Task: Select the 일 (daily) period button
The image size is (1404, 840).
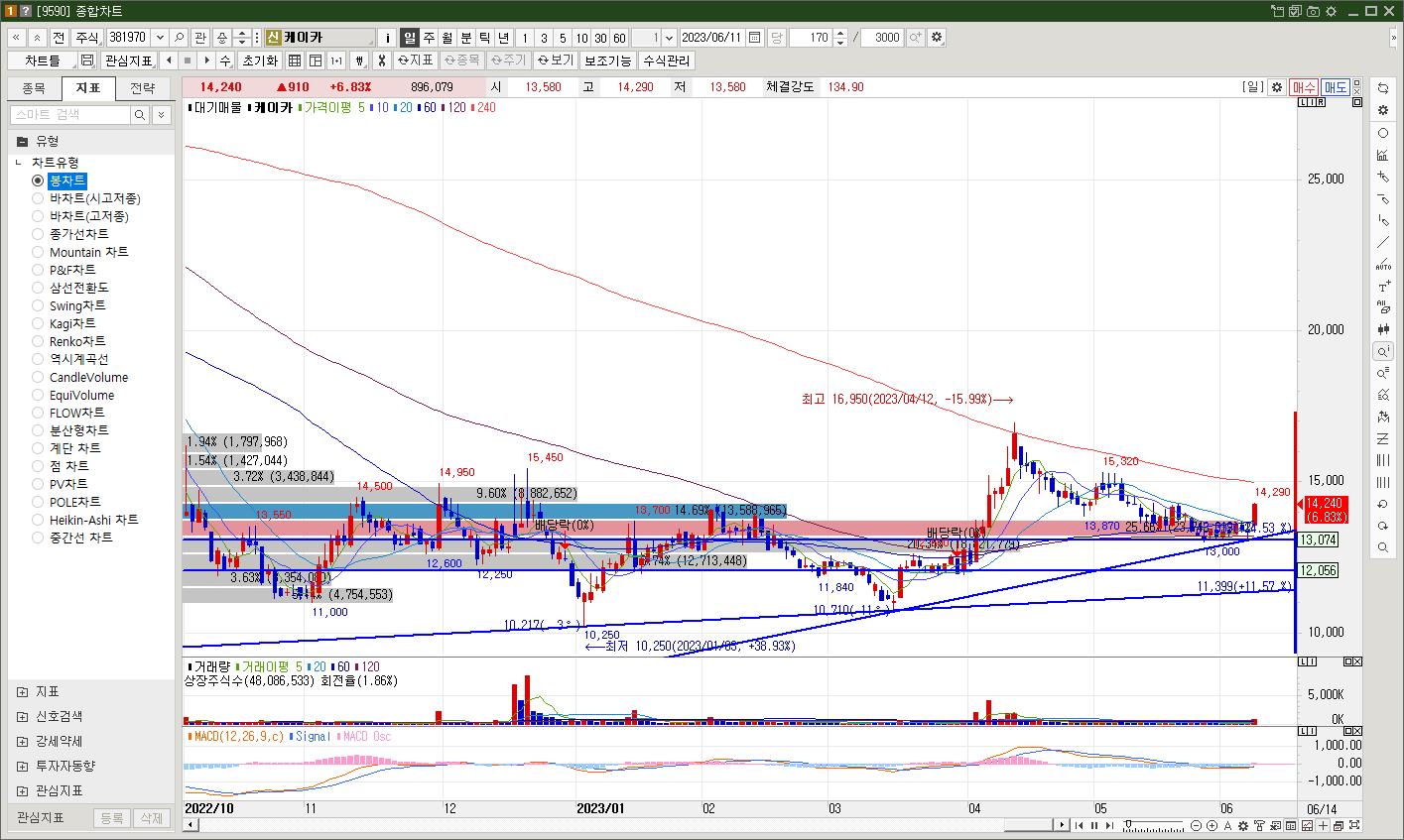Action: pyautogui.click(x=410, y=38)
